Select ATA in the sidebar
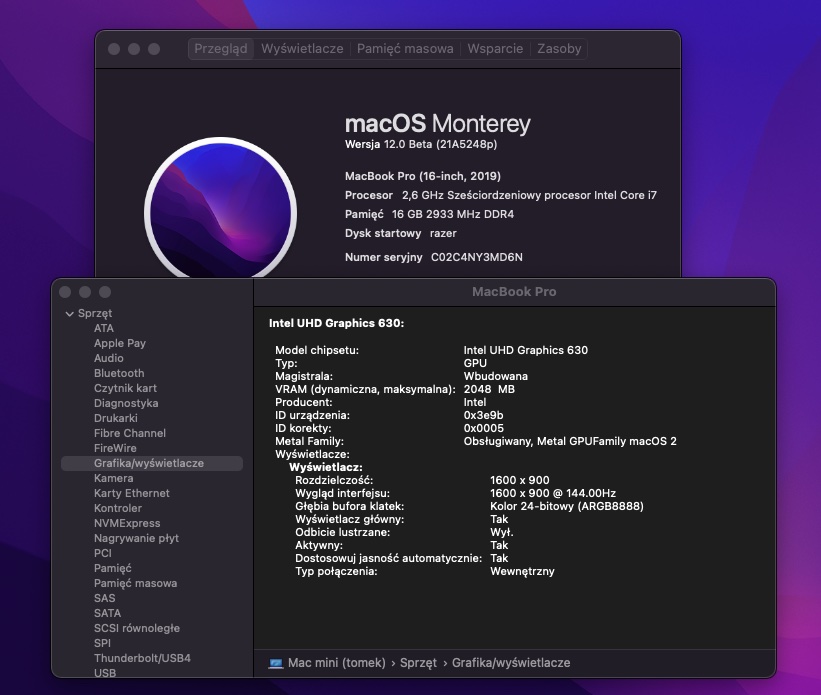The height and width of the screenshot is (695, 821). click(x=104, y=328)
